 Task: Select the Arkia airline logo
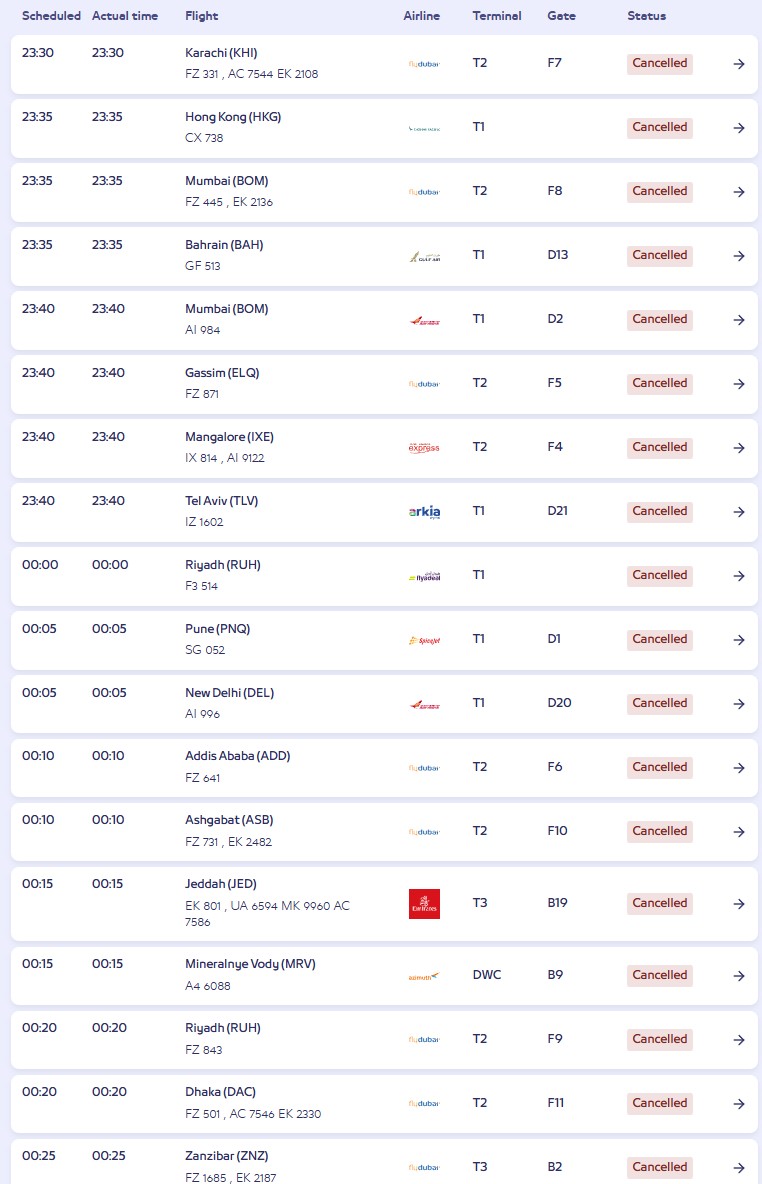(424, 512)
